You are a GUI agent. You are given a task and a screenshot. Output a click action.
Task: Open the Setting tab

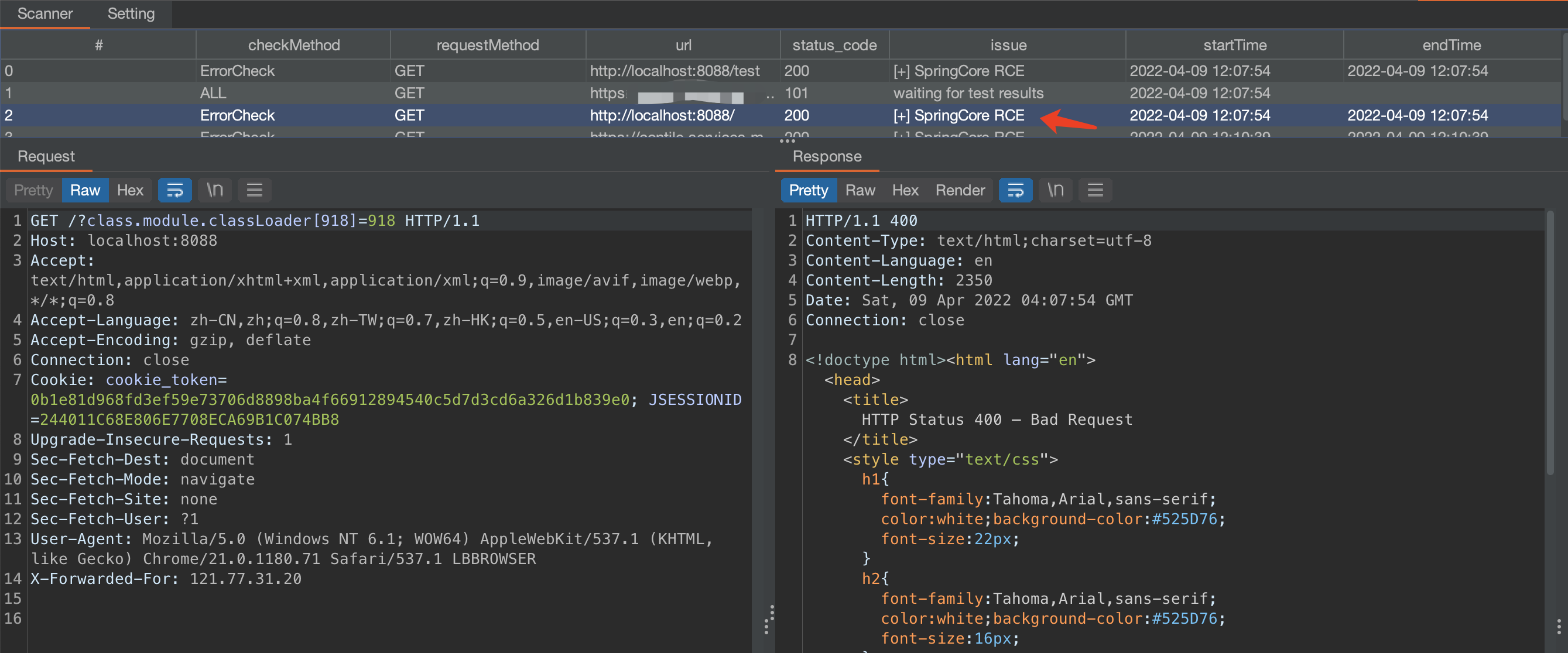pos(131,13)
